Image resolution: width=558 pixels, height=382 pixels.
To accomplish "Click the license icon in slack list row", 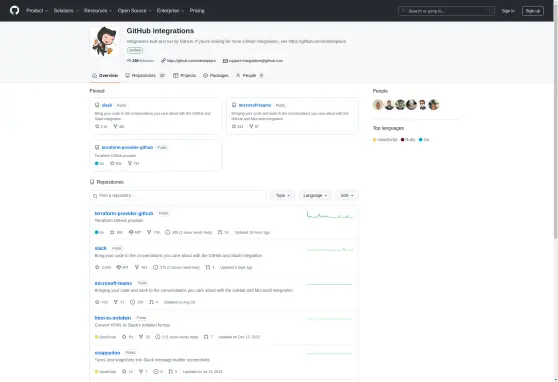I will (x=119, y=267).
